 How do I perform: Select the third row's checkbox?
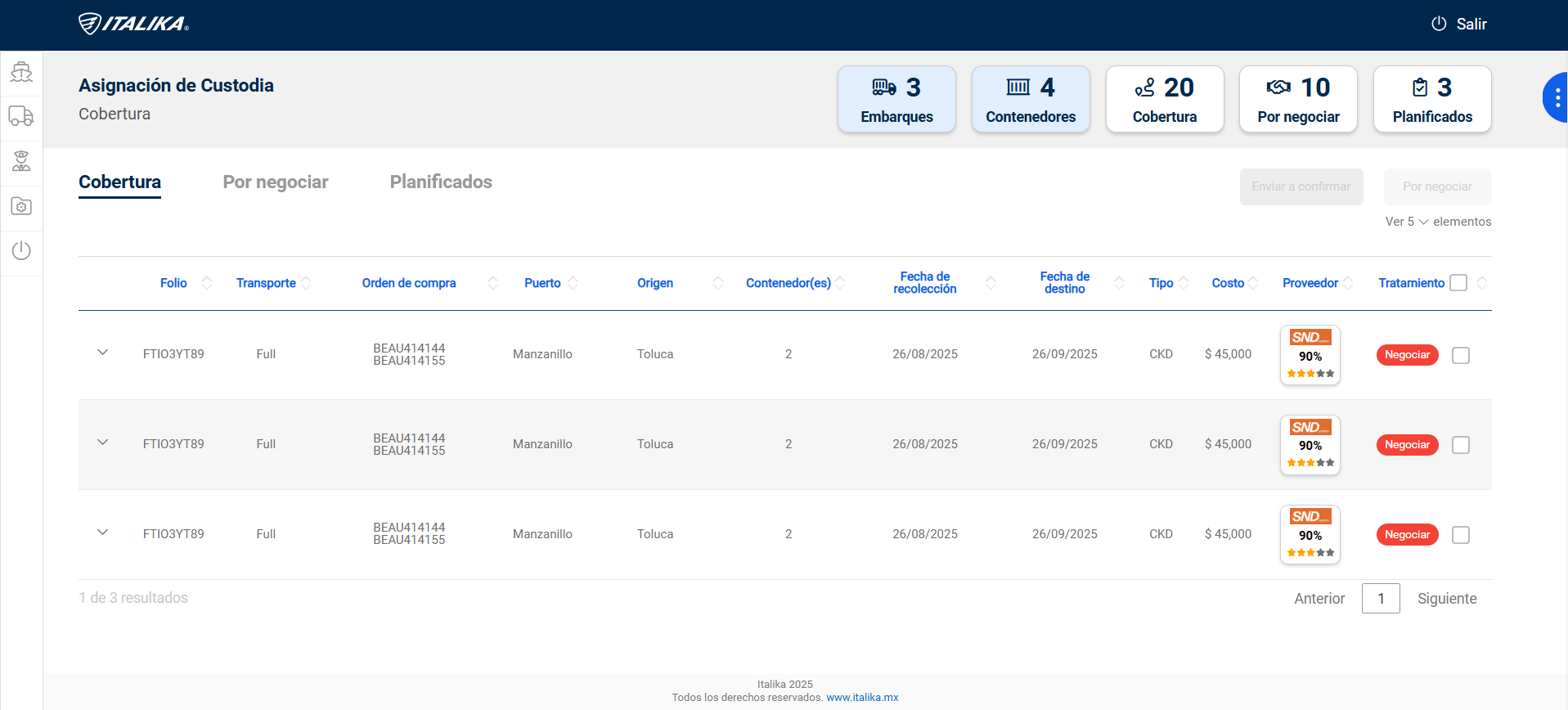point(1460,535)
